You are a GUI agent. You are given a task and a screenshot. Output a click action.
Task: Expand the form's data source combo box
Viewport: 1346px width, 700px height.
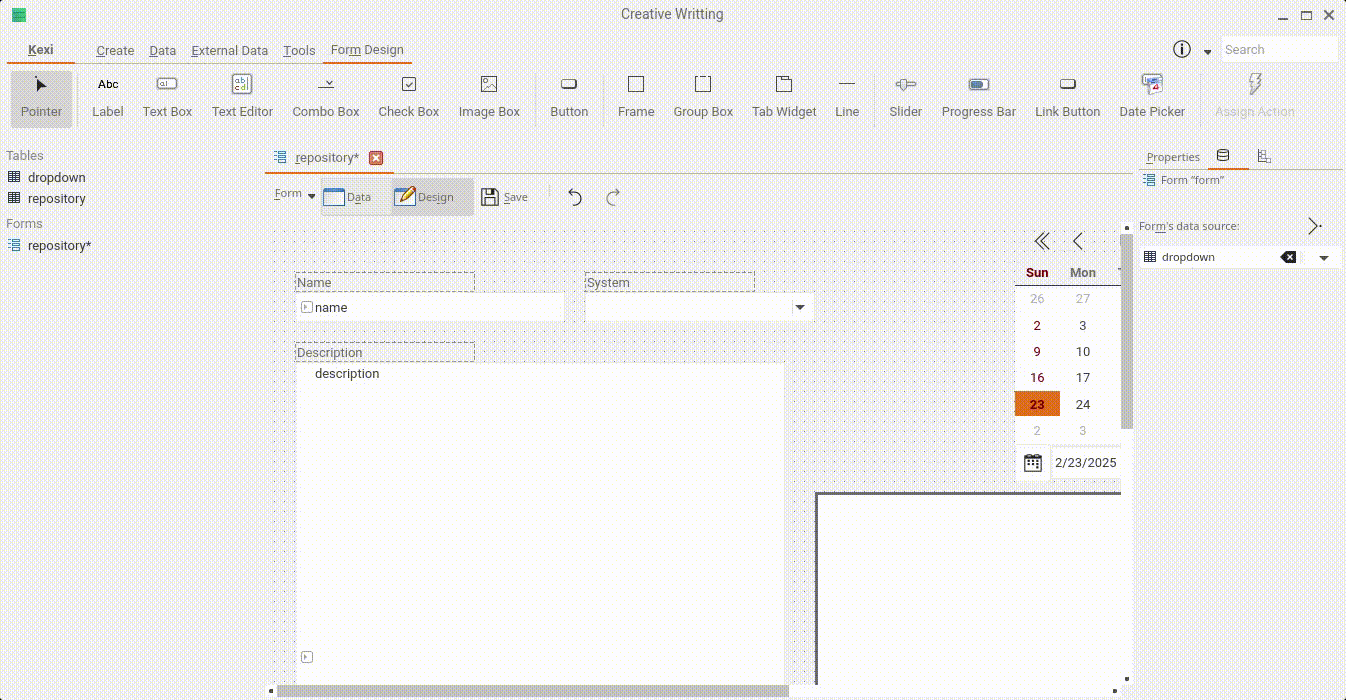point(1324,257)
